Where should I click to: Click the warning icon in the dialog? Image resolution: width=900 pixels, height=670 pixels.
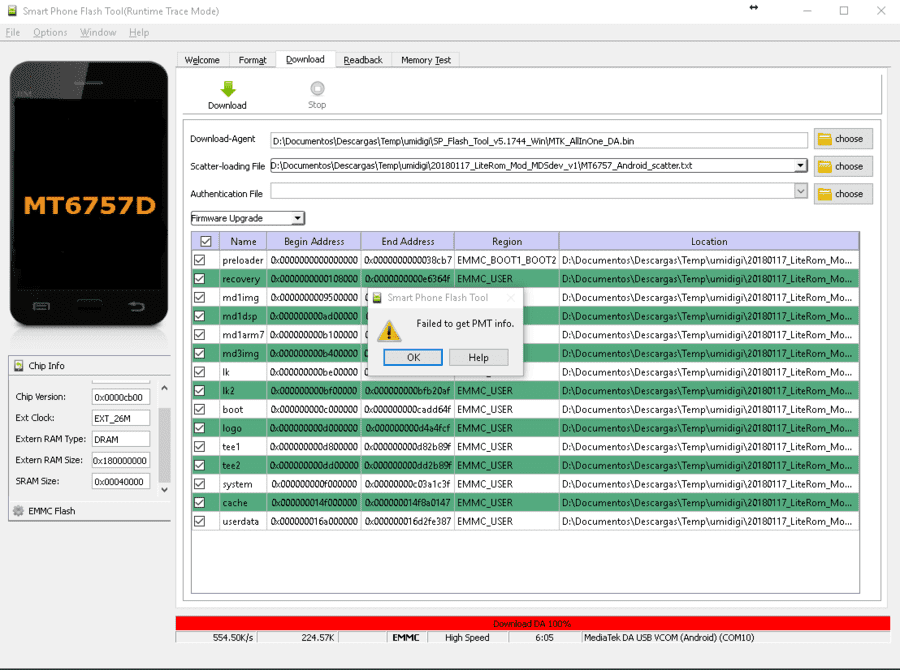click(389, 330)
